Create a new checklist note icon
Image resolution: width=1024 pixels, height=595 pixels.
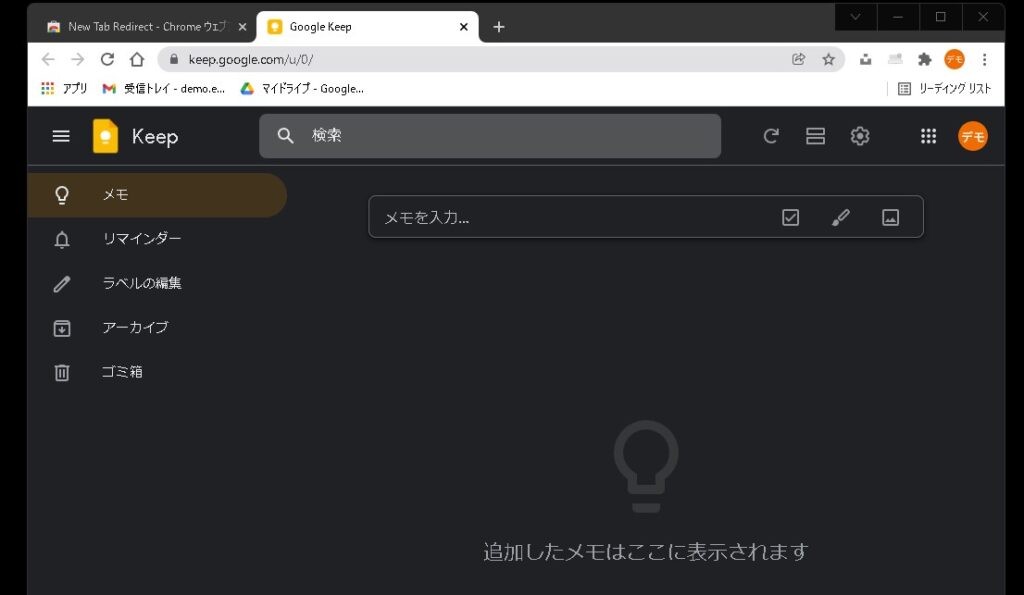(790, 217)
